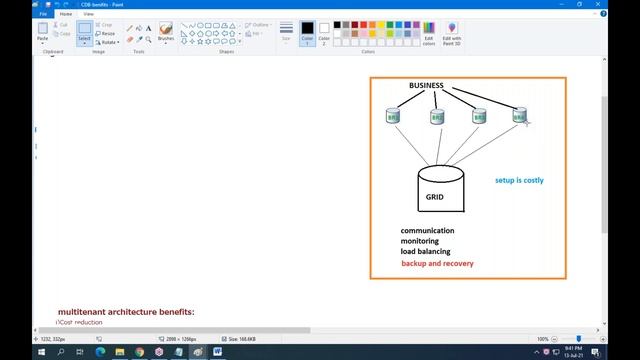Click the horizontal scrollbar thumb
This screenshot has height=360, width=640.
[175, 330]
